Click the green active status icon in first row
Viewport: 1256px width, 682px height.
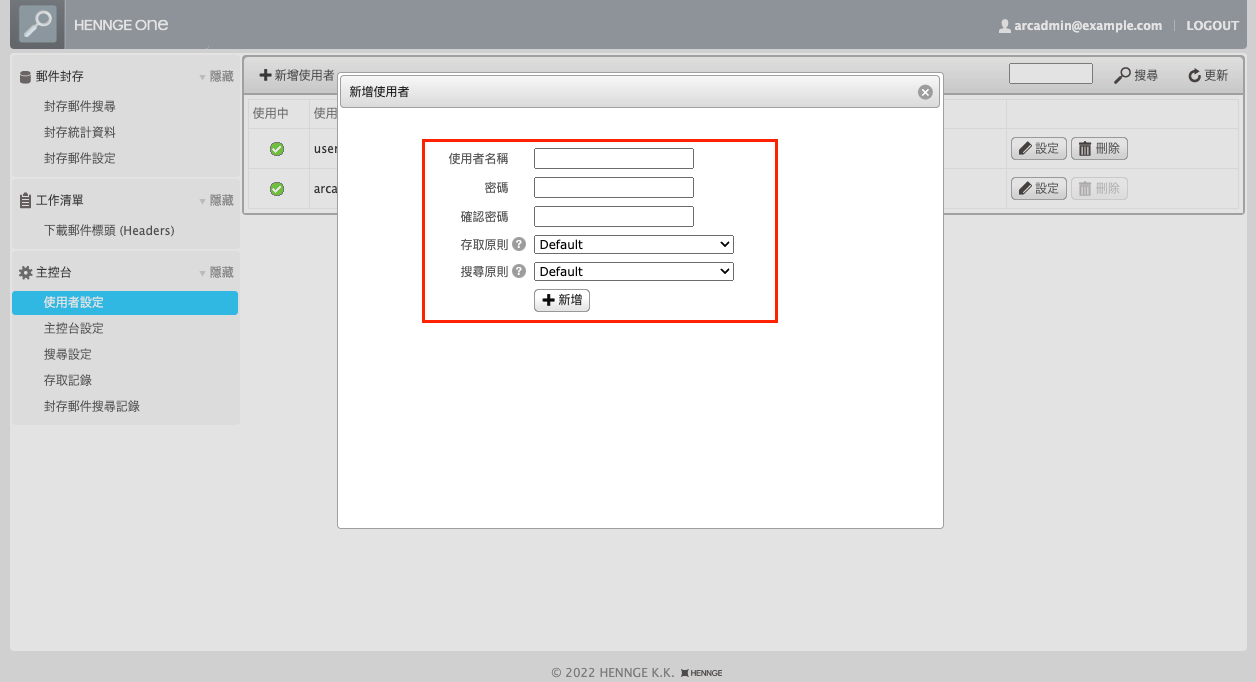[x=277, y=149]
